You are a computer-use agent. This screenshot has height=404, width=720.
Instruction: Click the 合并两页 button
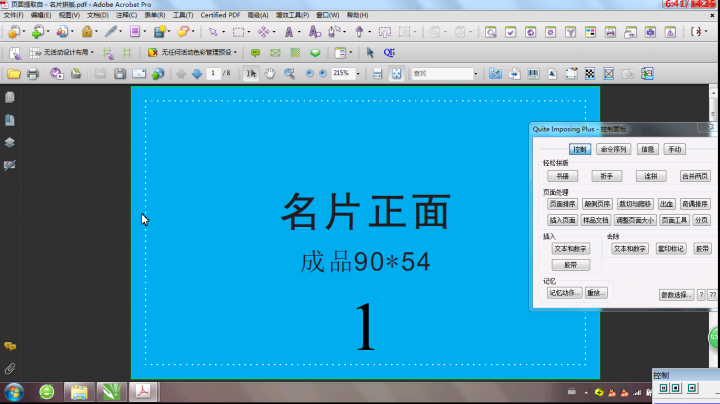click(x=695, y=176)
